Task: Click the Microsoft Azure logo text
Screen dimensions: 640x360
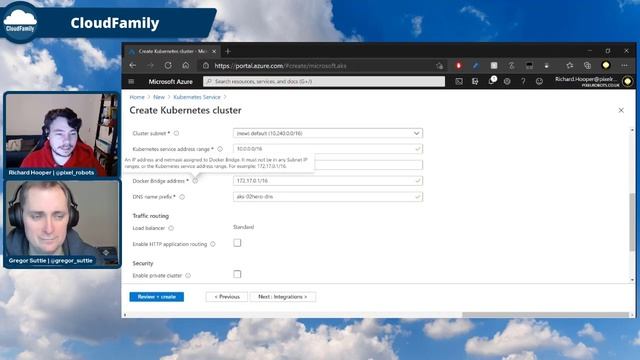Action: (171, 82)
